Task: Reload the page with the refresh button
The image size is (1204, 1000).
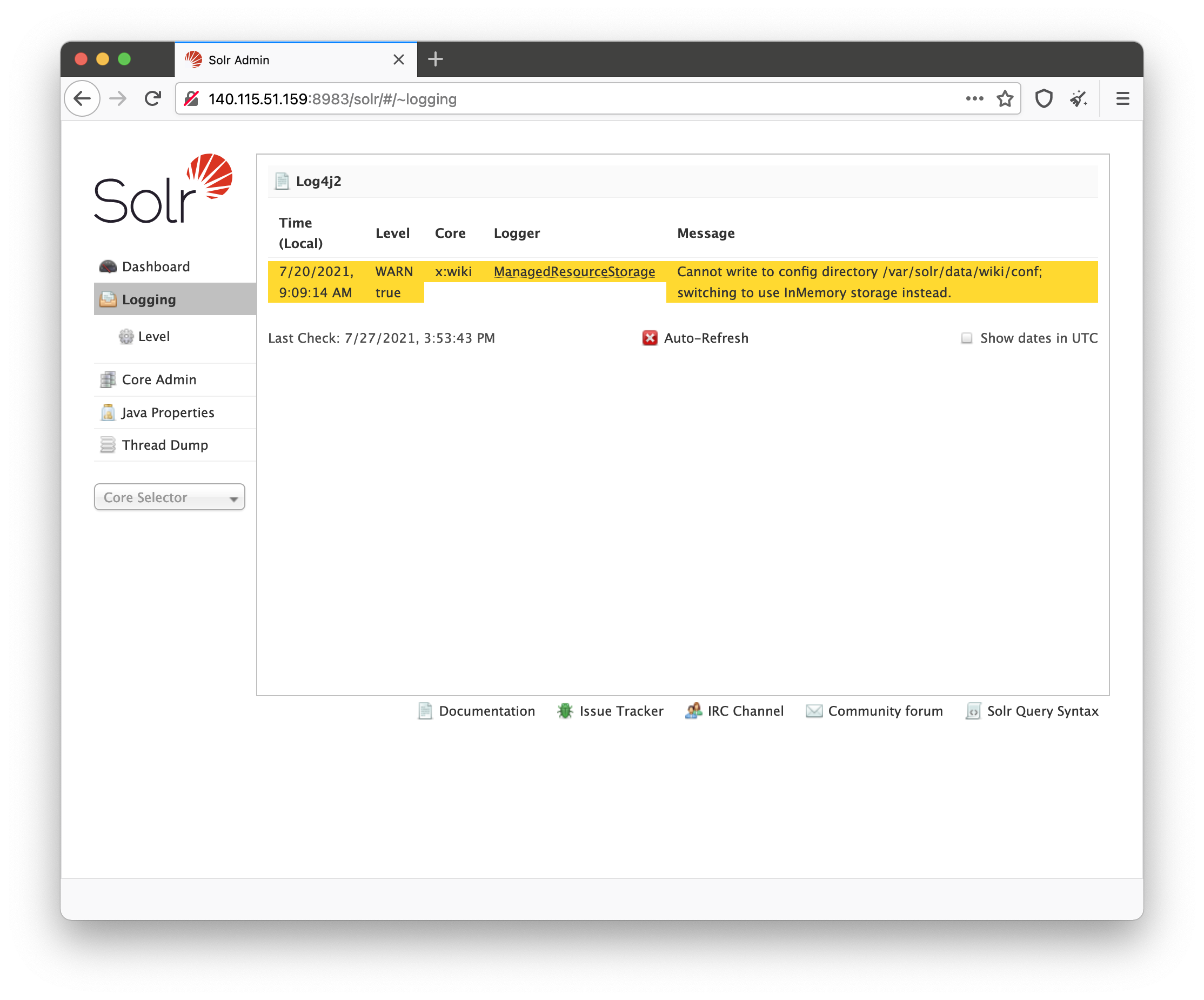Action: (x=152, y=98)
